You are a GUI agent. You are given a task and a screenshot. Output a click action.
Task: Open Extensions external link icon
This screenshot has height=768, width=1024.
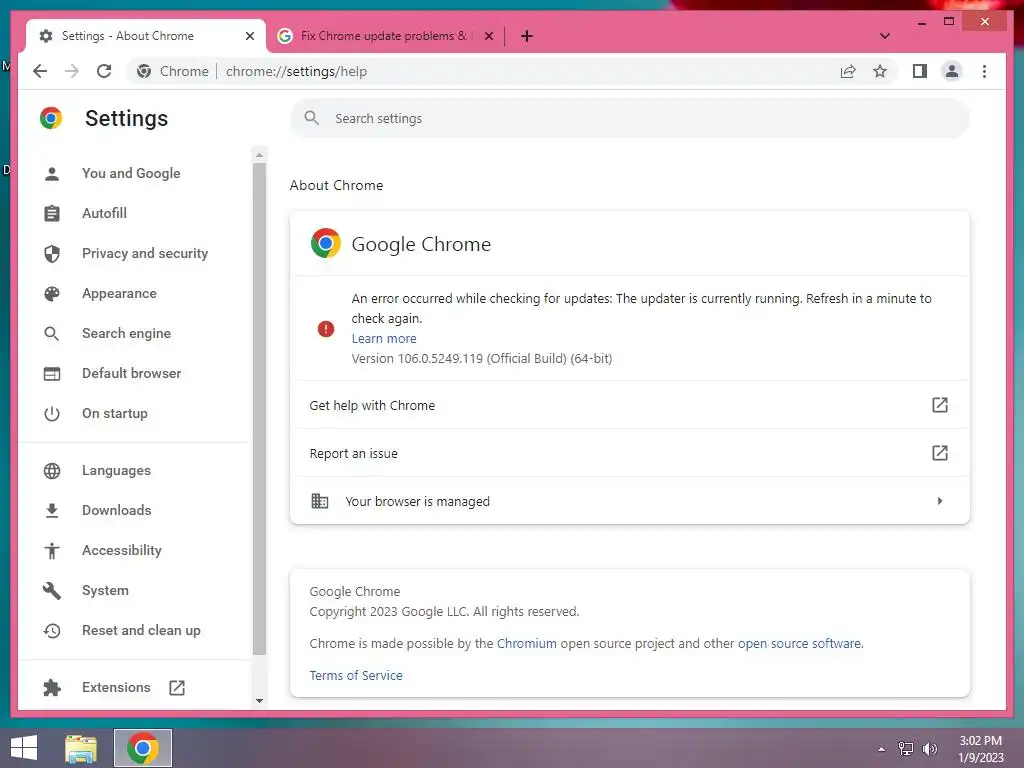click(177, 687)
